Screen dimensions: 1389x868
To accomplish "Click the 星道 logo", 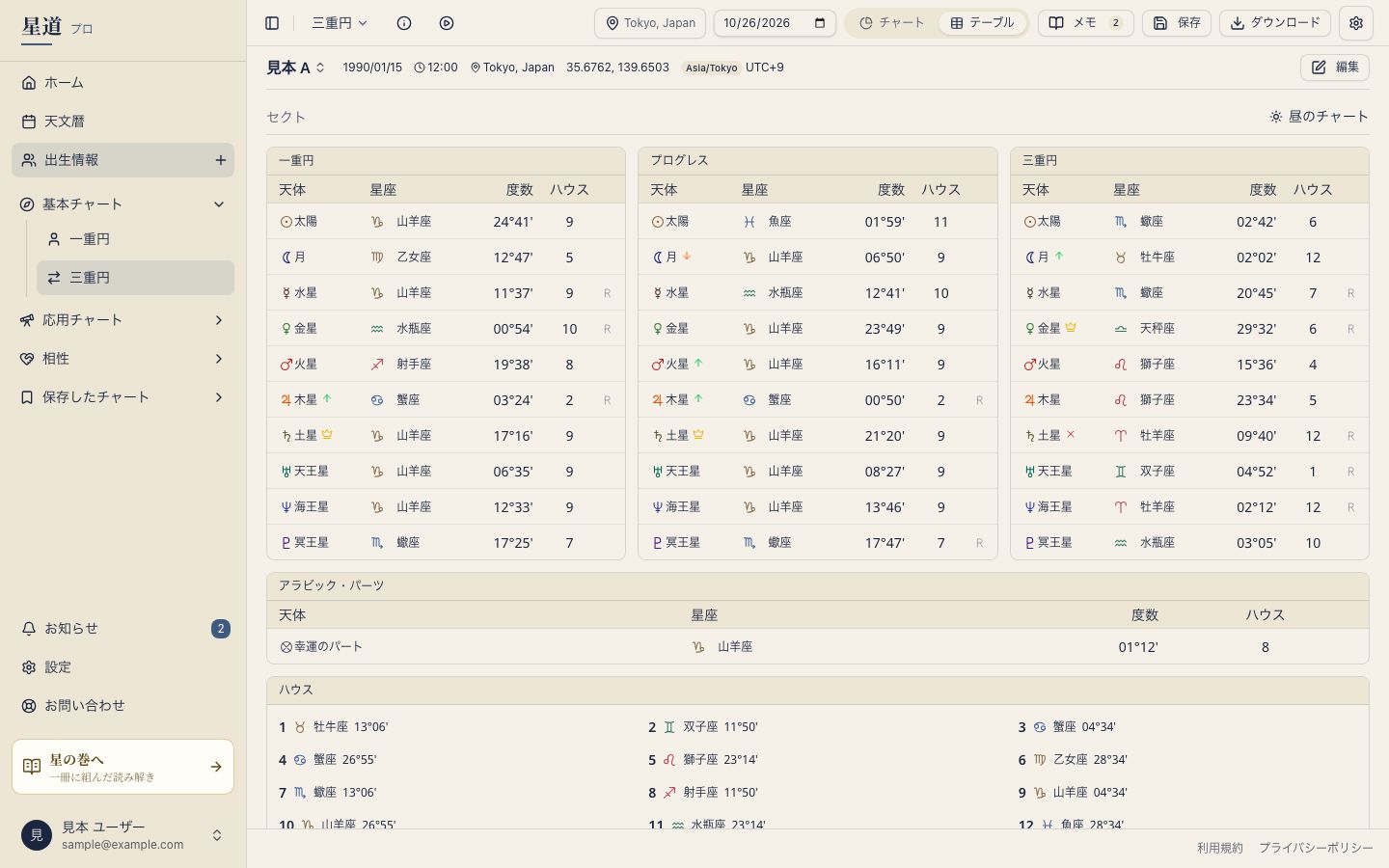I will pyautogui.click(x=42, y=26).
